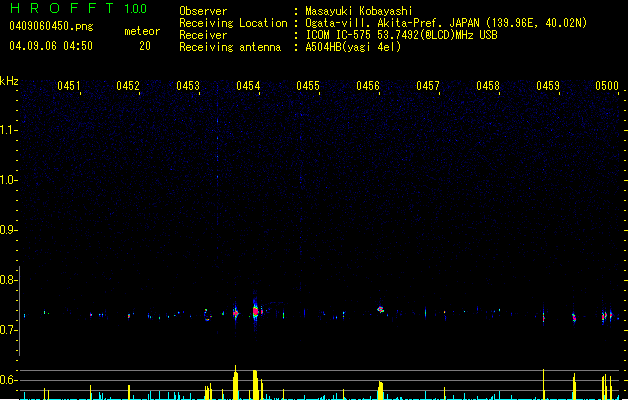Image resolution: width=629 pixels, height=400 pixels.
Task: Click the Receiving Location label
Action: (x=233, y=23)
